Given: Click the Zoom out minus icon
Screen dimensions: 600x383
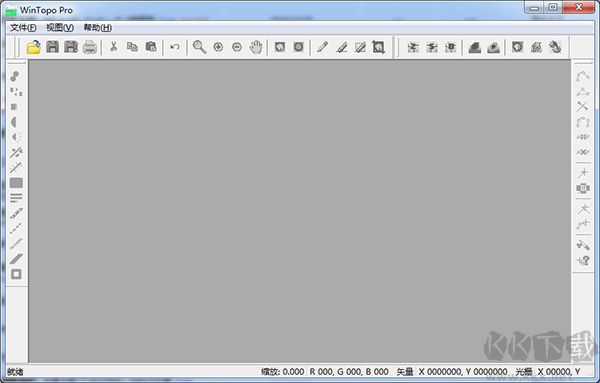Looking at the screenshot, I should coord(237,47).
